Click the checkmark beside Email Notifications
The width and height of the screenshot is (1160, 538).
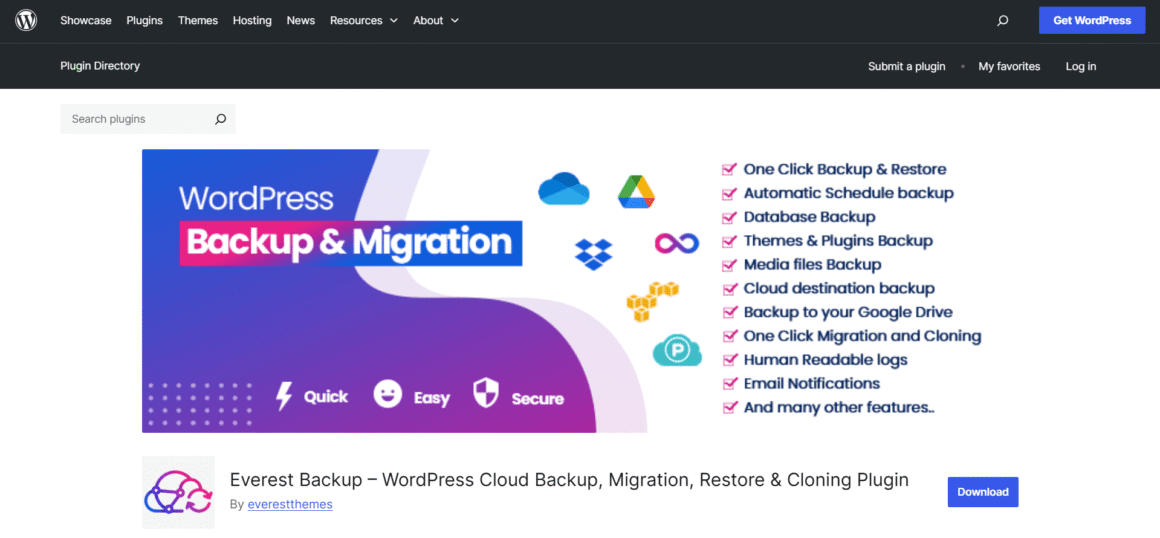tap(729, 383)
